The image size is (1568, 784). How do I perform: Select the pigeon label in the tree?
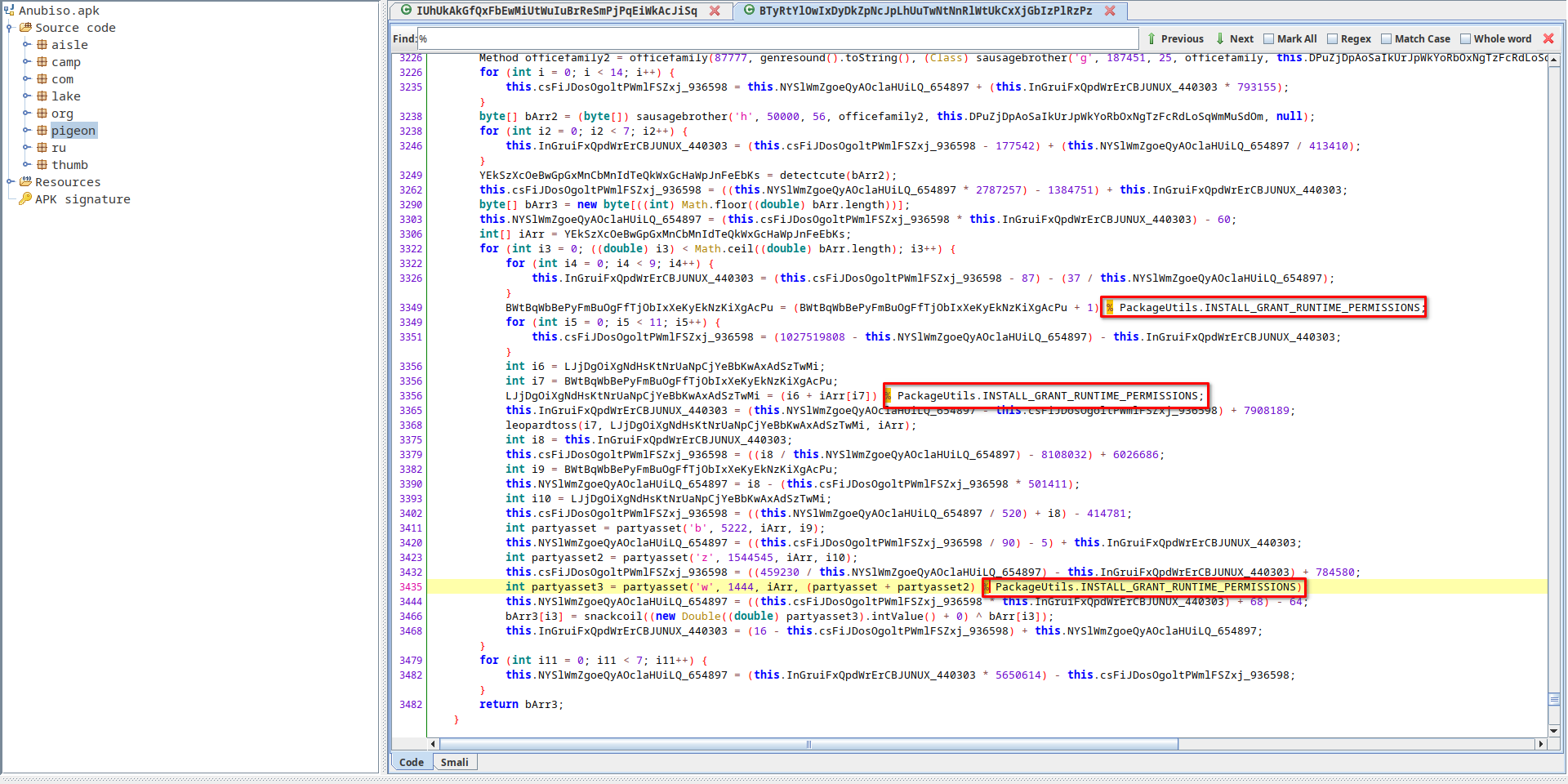click(73, 131)
